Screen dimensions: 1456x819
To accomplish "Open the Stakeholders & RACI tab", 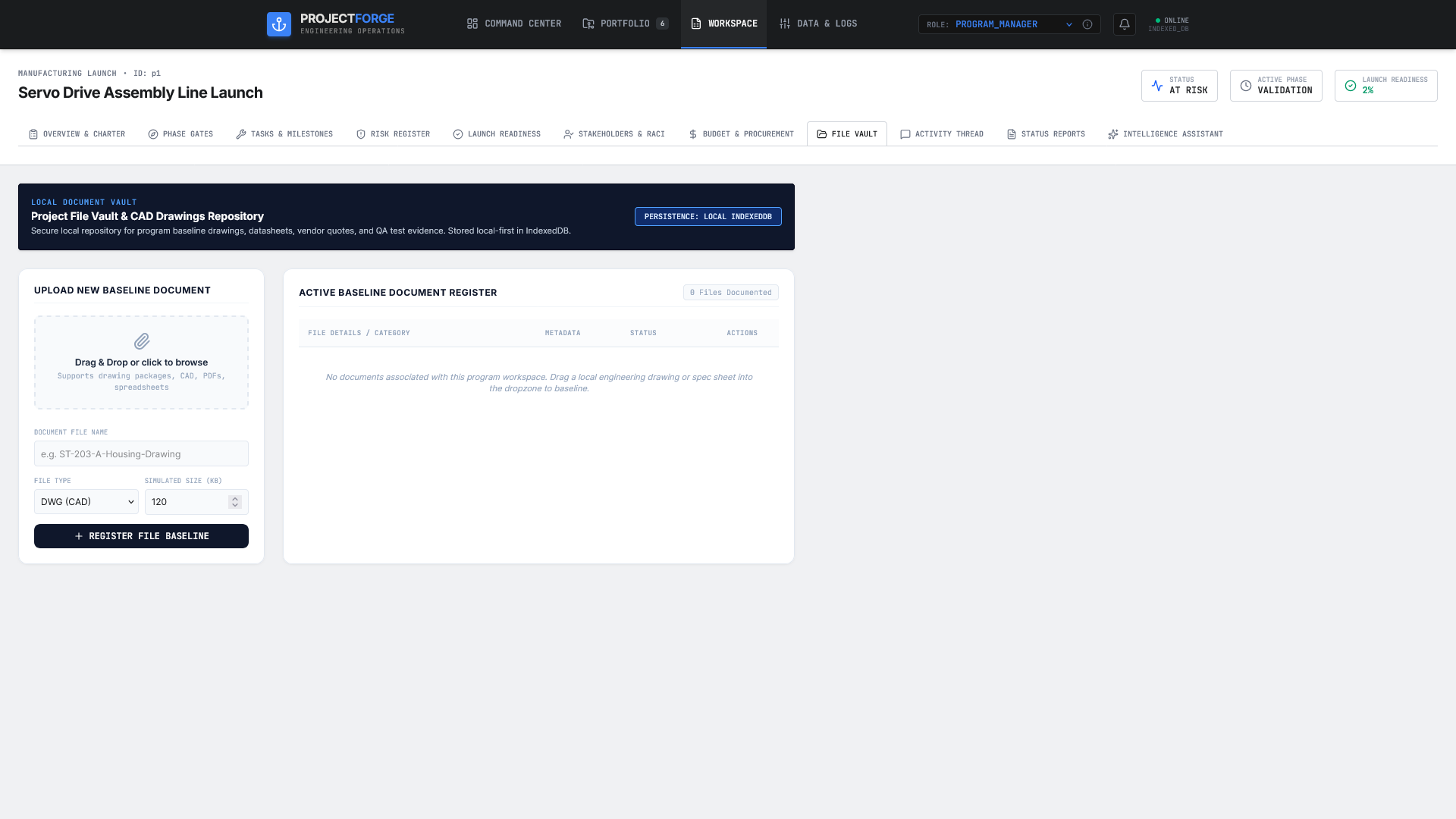I will pos(614,134).
